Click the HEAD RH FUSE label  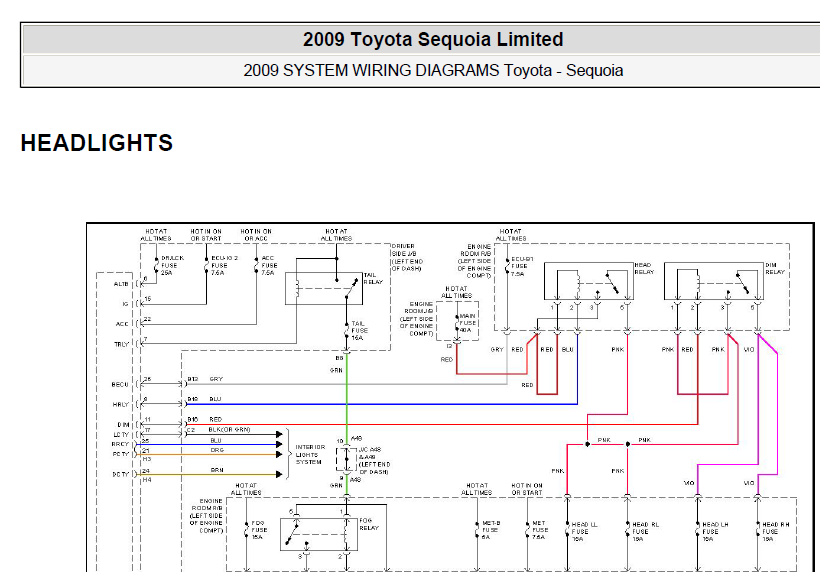coord(776,531)
